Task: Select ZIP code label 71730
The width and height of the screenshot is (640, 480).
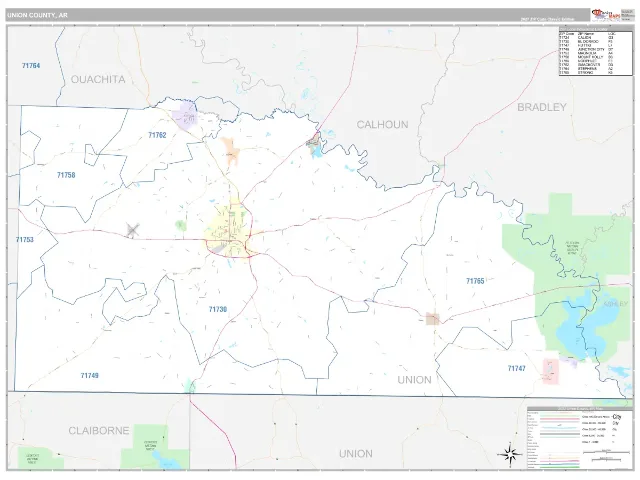Action: point(218,309)
